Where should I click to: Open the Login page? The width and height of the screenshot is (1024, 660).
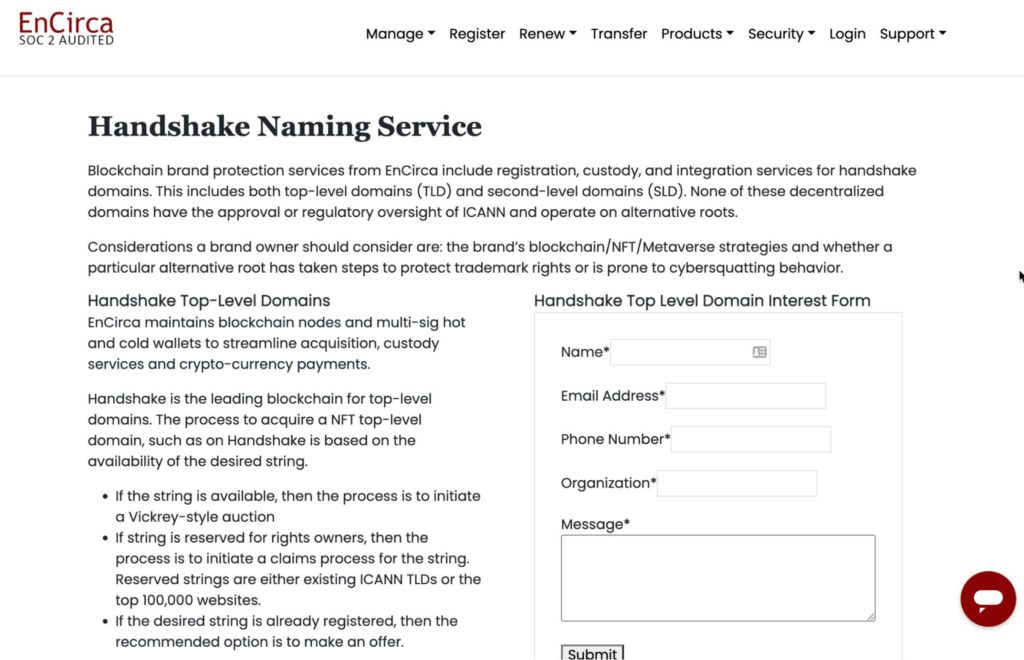(847, 34)
